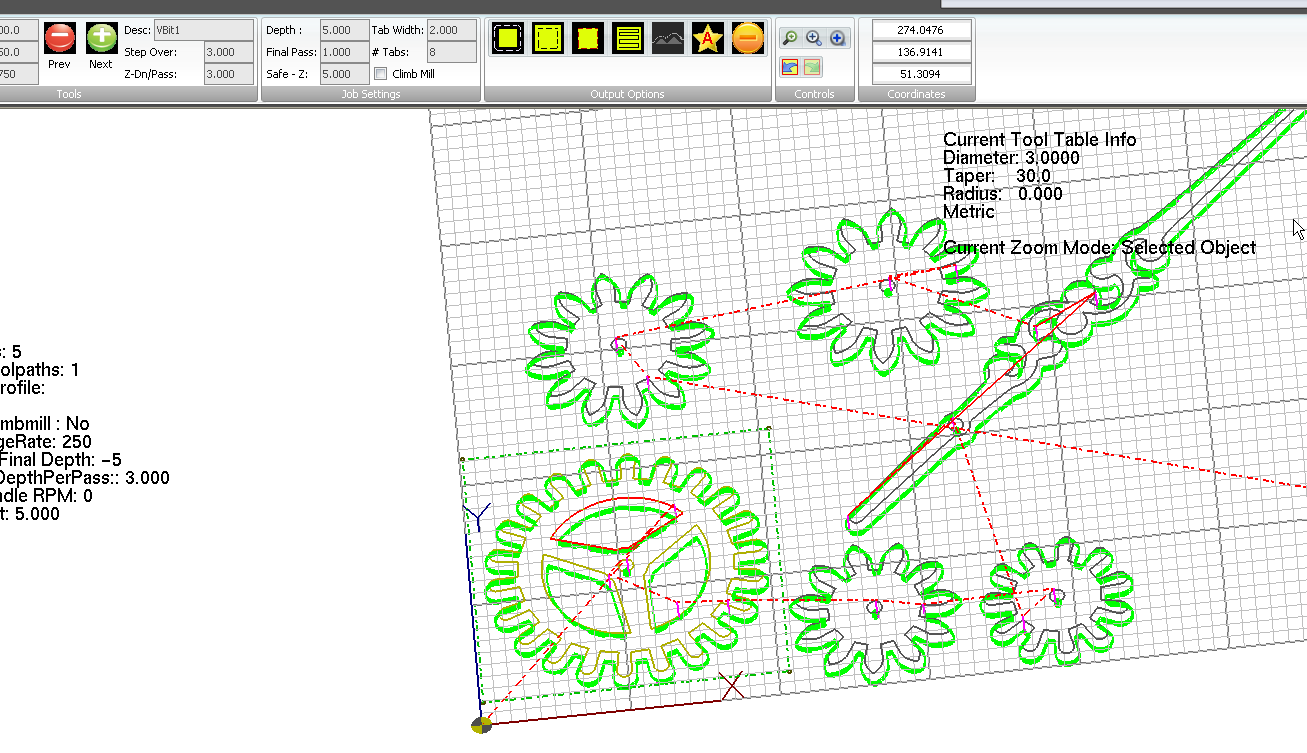This screenshot has width=1307, height=753.
Task: Choose the red dashed on-path profile icon
Action: click(588, 39)
